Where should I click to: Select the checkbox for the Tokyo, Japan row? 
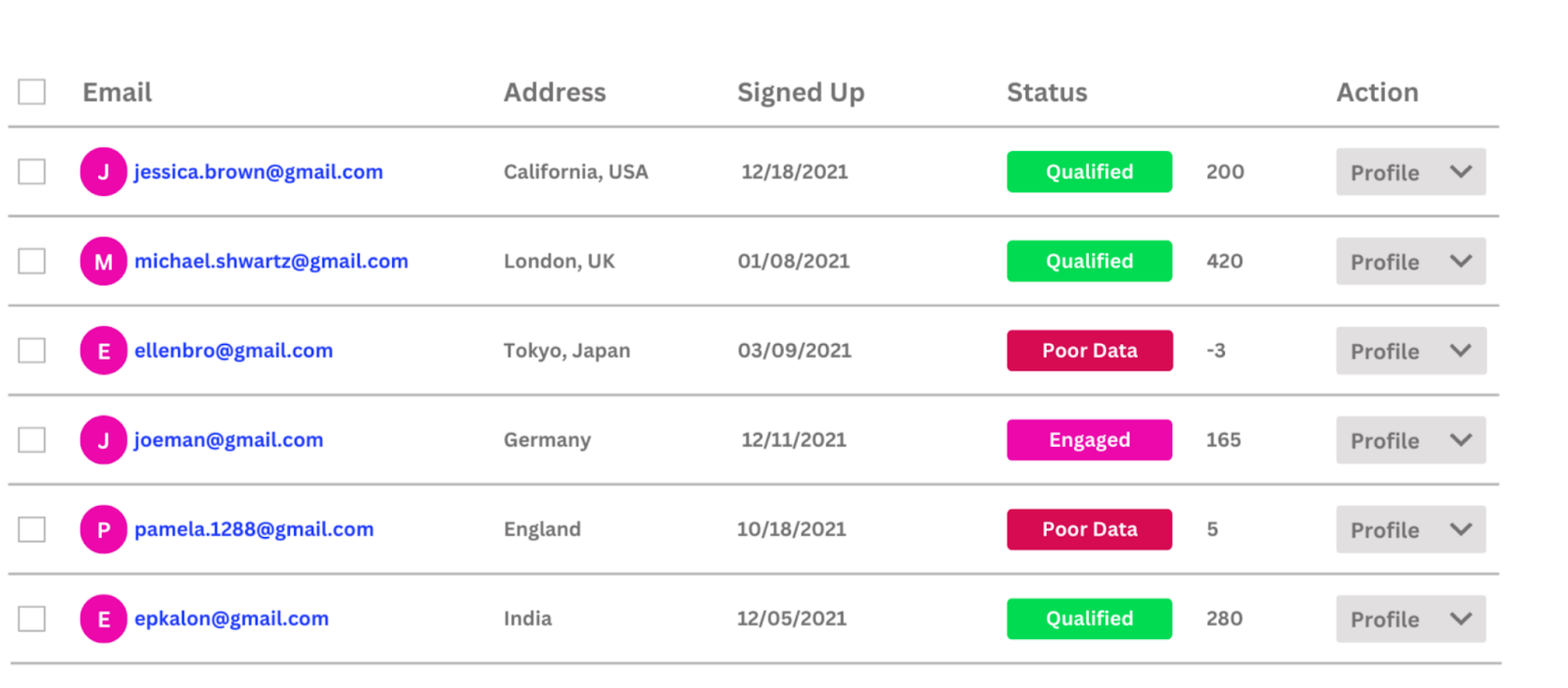click(x=32, y=351)
